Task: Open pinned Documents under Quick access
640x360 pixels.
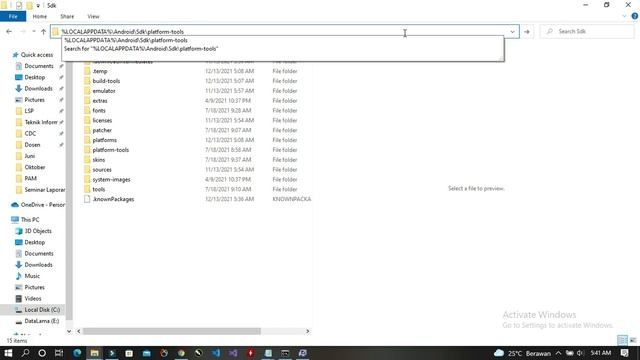Action: pos(39,66)
